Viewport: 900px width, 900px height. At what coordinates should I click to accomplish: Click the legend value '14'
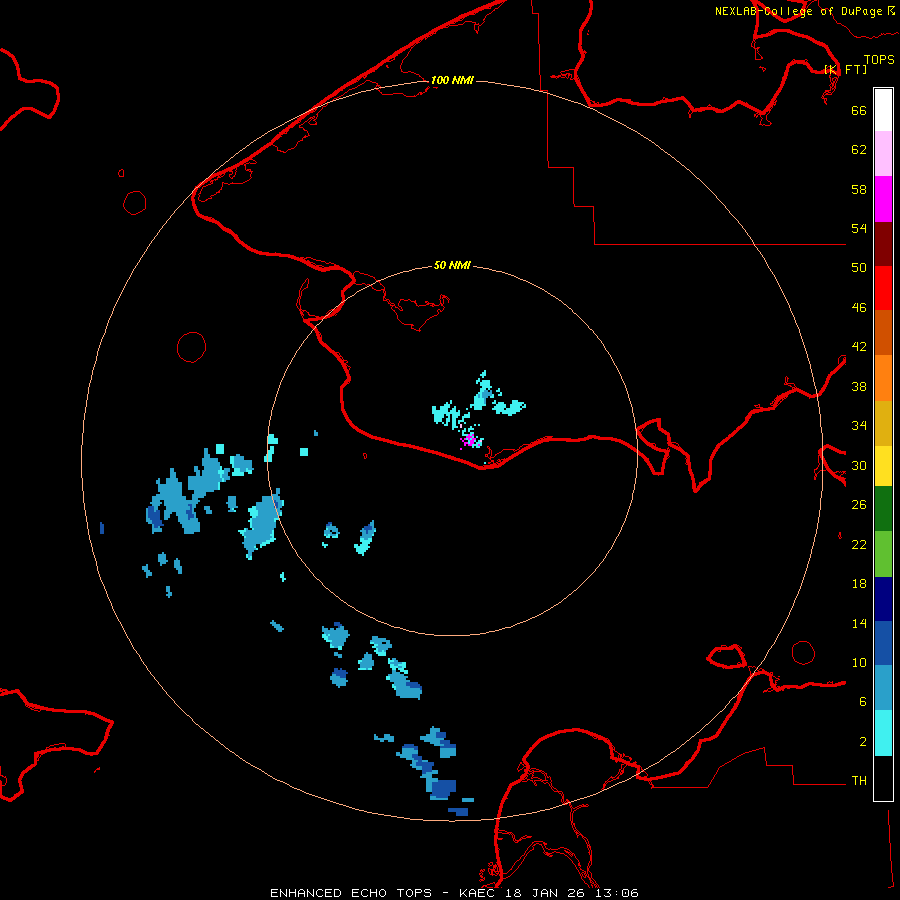[x=859, y=624]
